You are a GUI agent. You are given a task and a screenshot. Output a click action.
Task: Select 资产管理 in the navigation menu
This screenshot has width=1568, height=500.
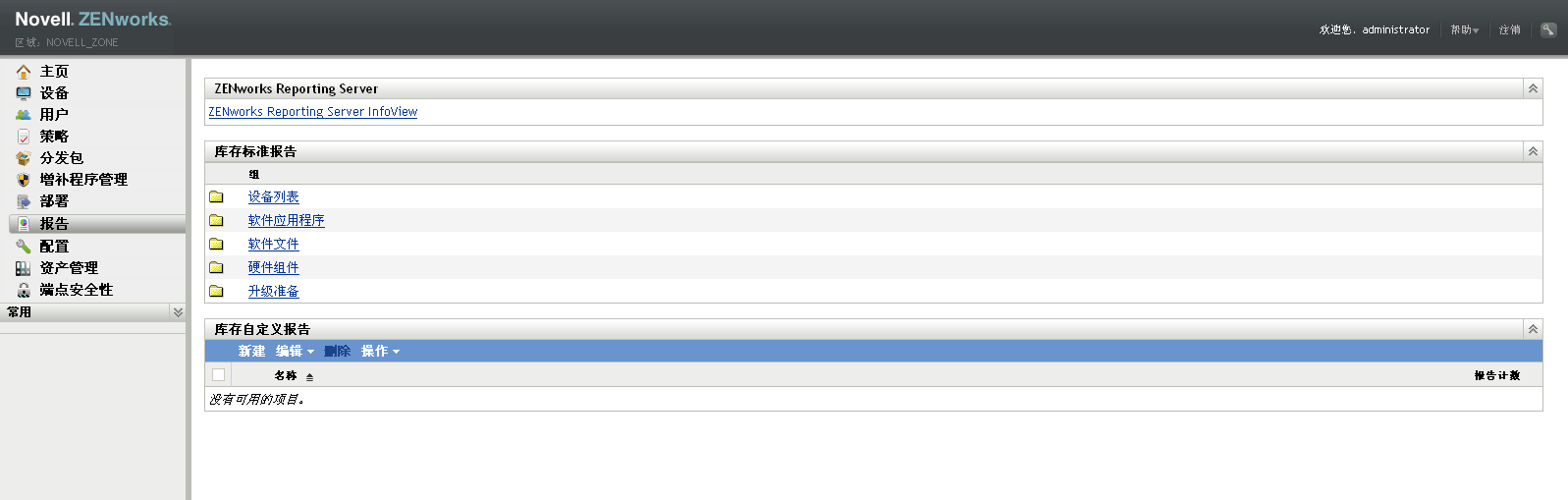point(69,268)
